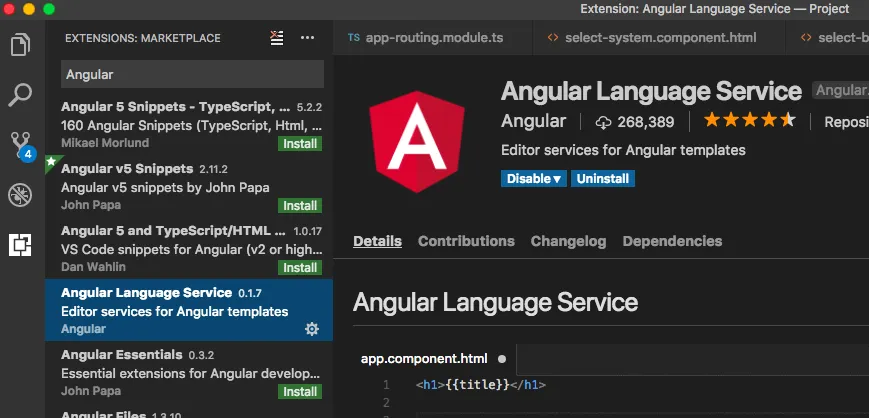Select the Extensions view icon
Screen dimensions: 869x418
tap(21, 244)
